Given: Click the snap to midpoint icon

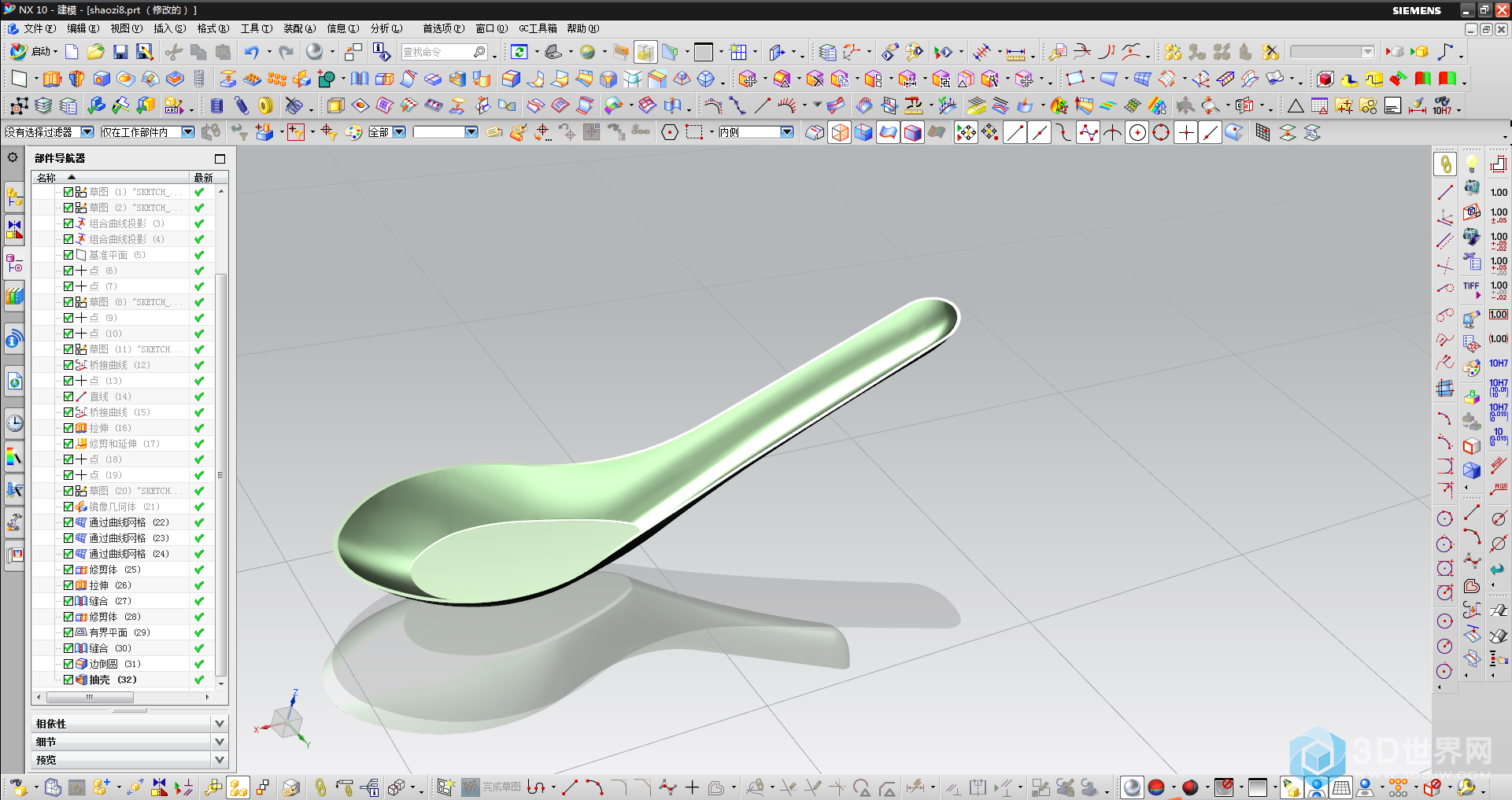Looking at the screenshot, I should coord(1039,132).
